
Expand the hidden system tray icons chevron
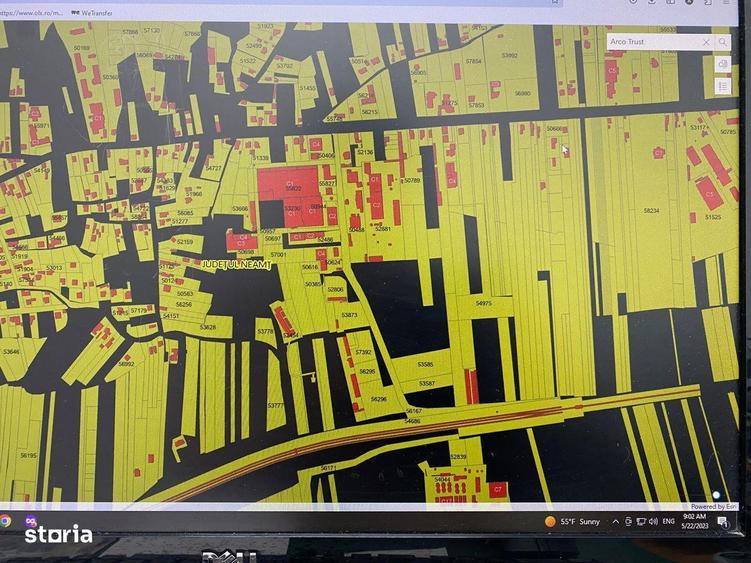pyautogui.click(x=616, y=522)
